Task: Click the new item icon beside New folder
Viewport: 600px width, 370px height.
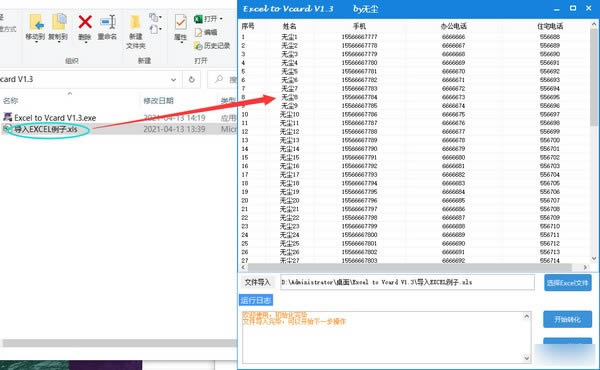Action: (x=155, y=17)
